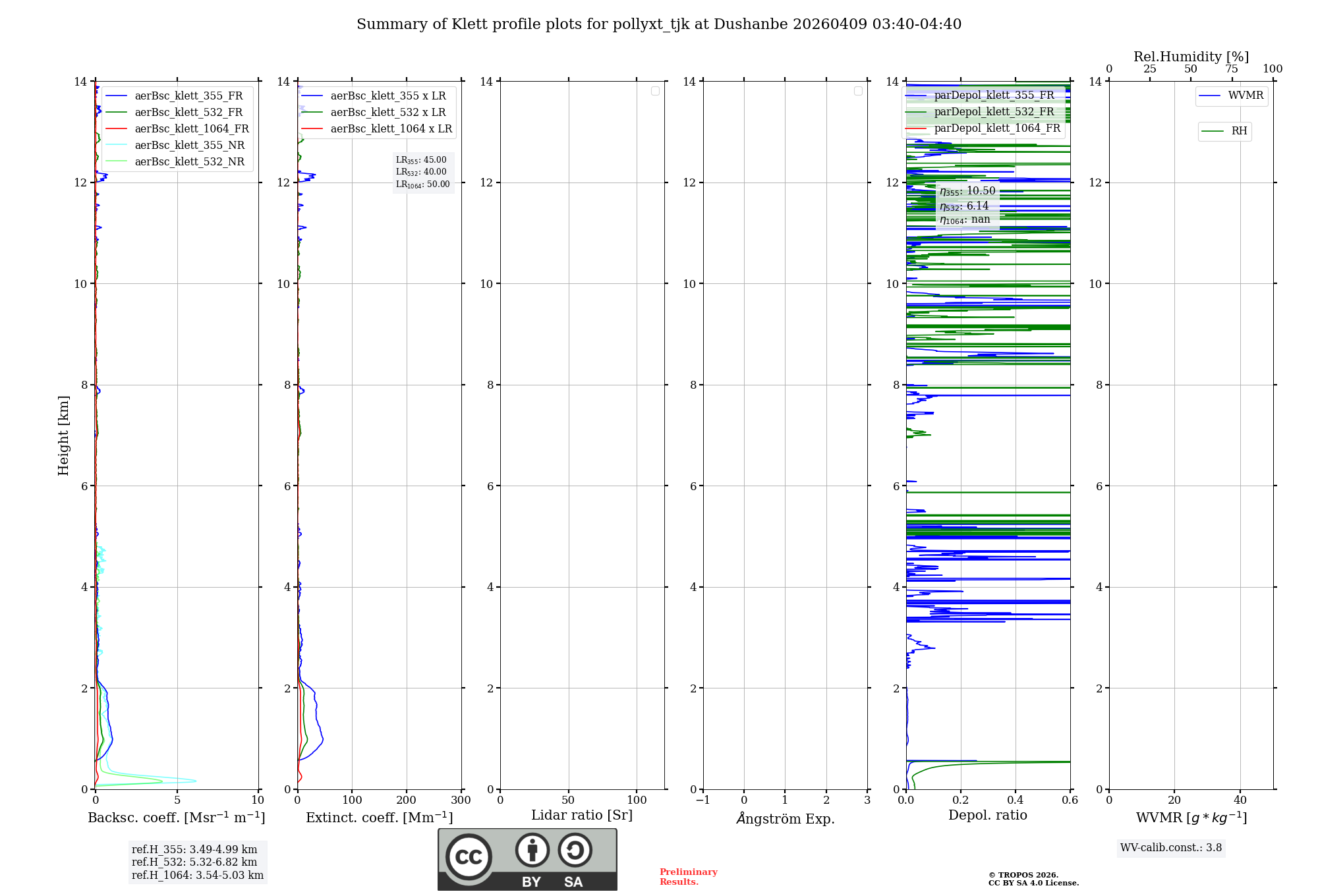Click the TROPOS 2026 CC BY SA license text
The width and height of the screenshot is (1318, 896).
tap(1033, 879)
